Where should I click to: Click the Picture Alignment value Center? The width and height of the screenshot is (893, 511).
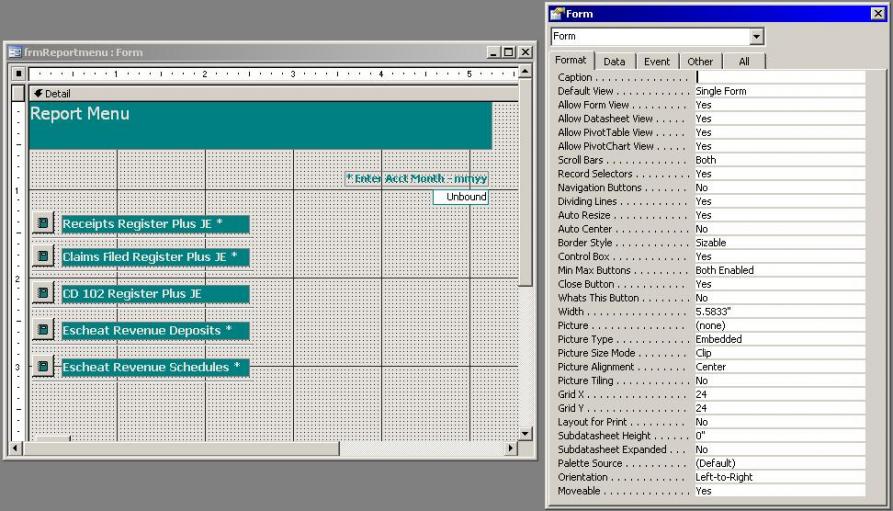pyautogui.click(x=780, y=367)
